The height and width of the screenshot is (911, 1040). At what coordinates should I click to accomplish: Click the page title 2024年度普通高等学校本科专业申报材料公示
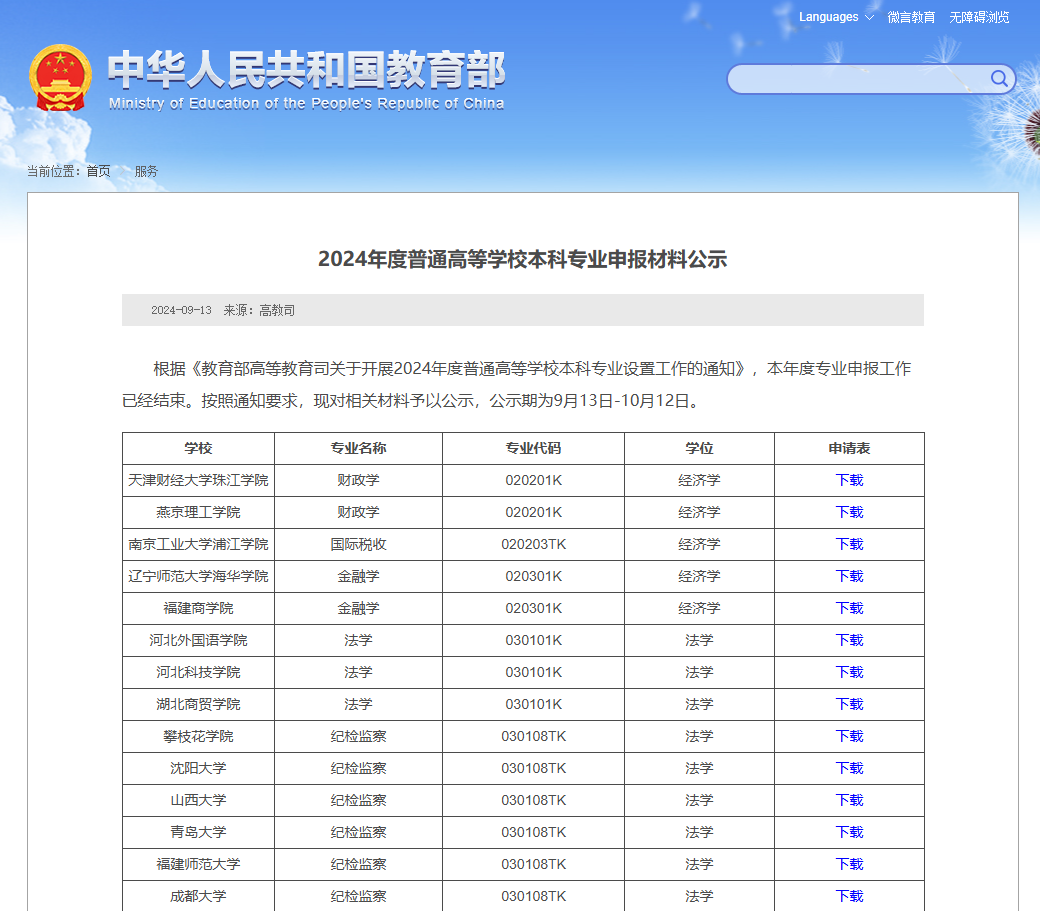pos(523,259)
